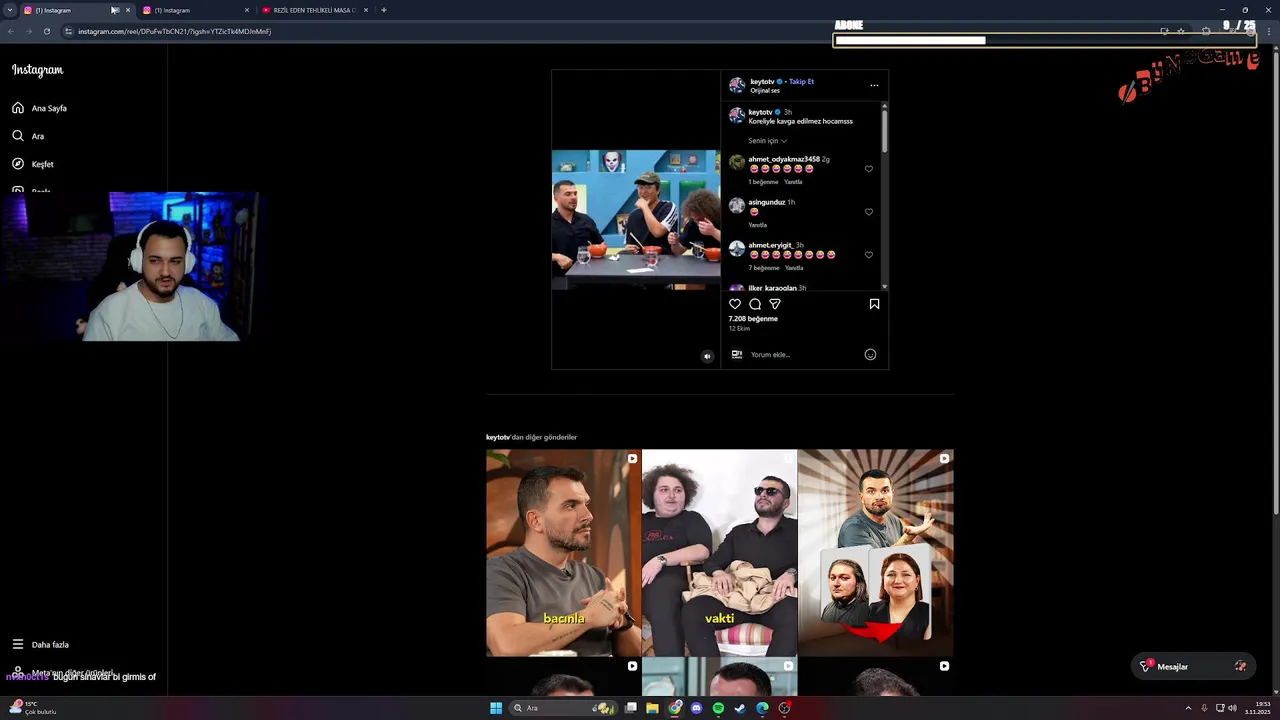1280x720 pixels.
Task: Show hidden system tray icons
Action: (x=1188, y=708)
